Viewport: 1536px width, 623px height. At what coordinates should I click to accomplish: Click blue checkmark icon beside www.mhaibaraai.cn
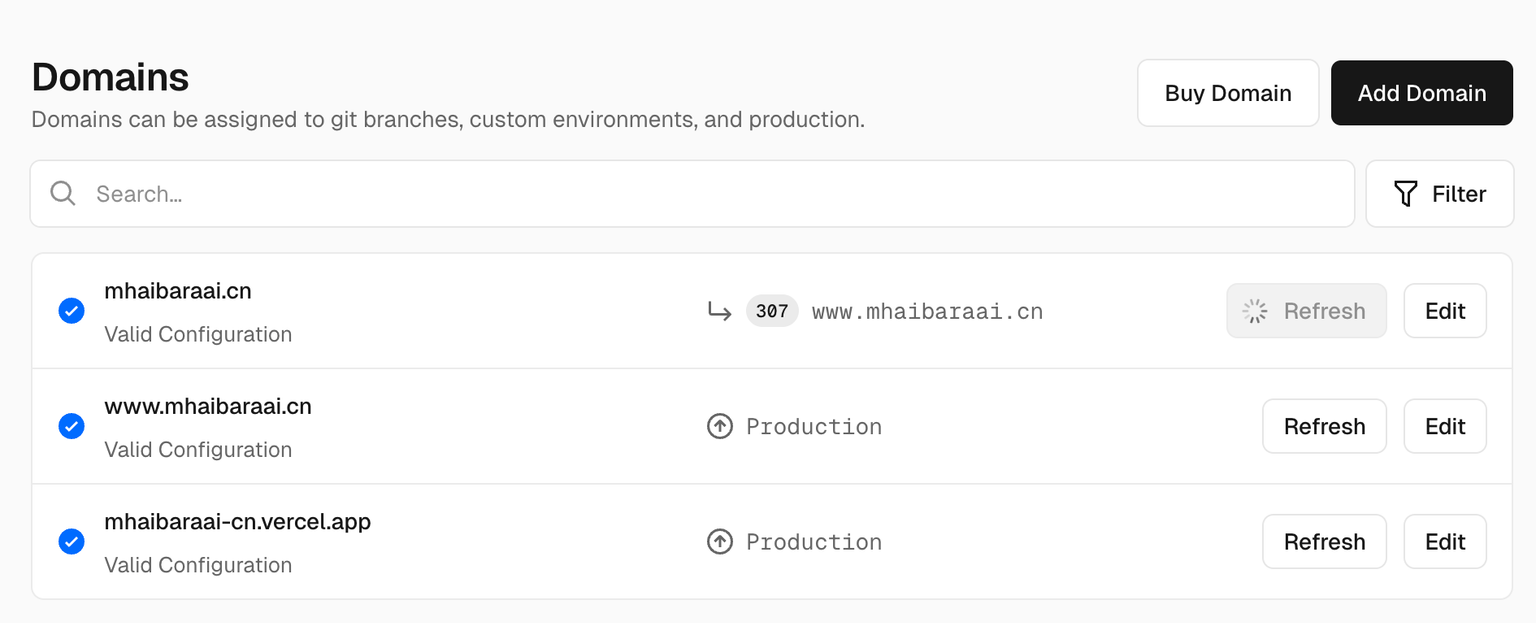pos(71,427)
